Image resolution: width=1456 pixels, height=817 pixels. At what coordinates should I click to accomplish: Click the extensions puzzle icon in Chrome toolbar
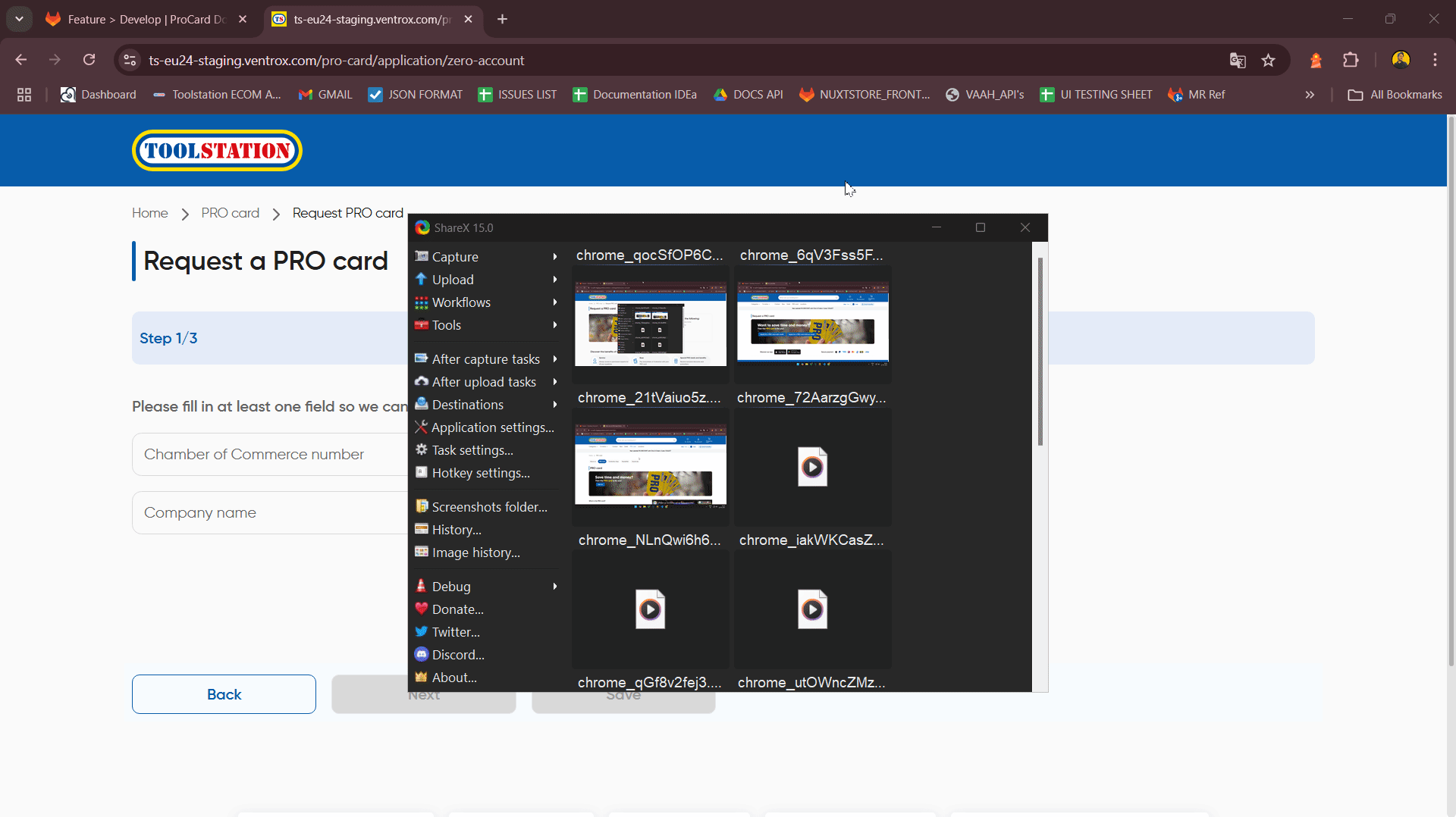coord(1351,60)
